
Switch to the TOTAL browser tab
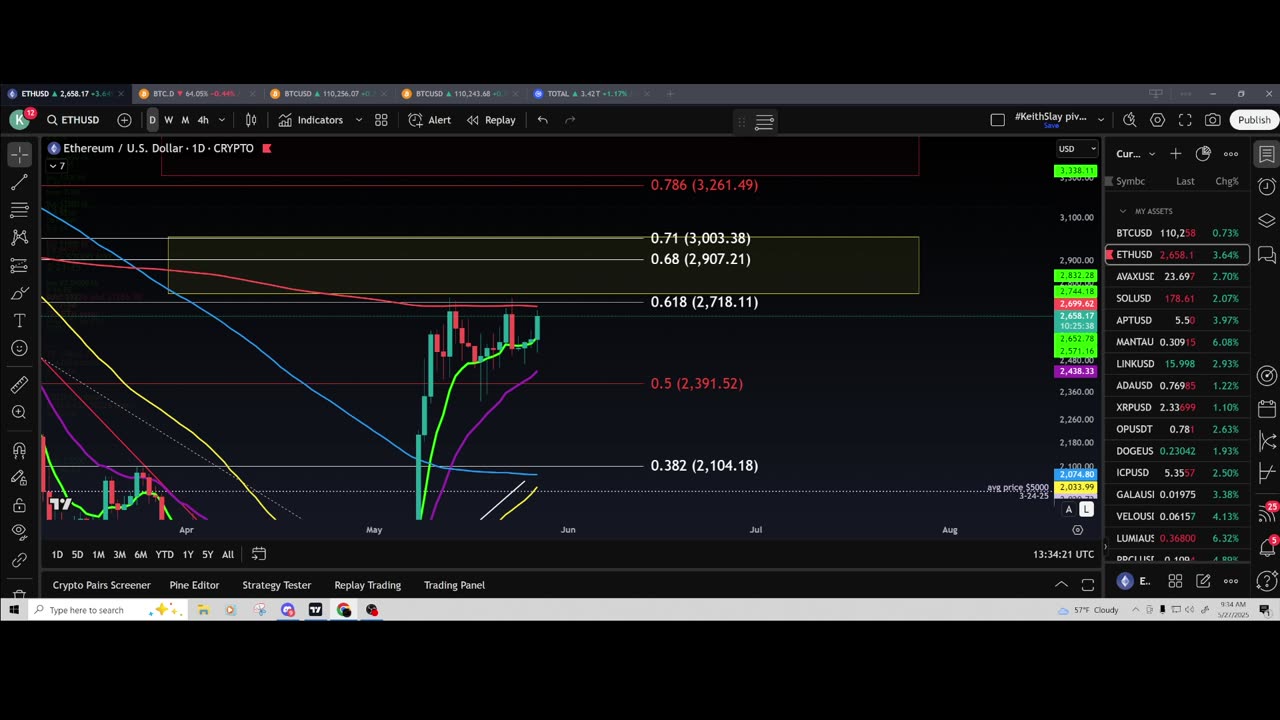click(591, 94)
